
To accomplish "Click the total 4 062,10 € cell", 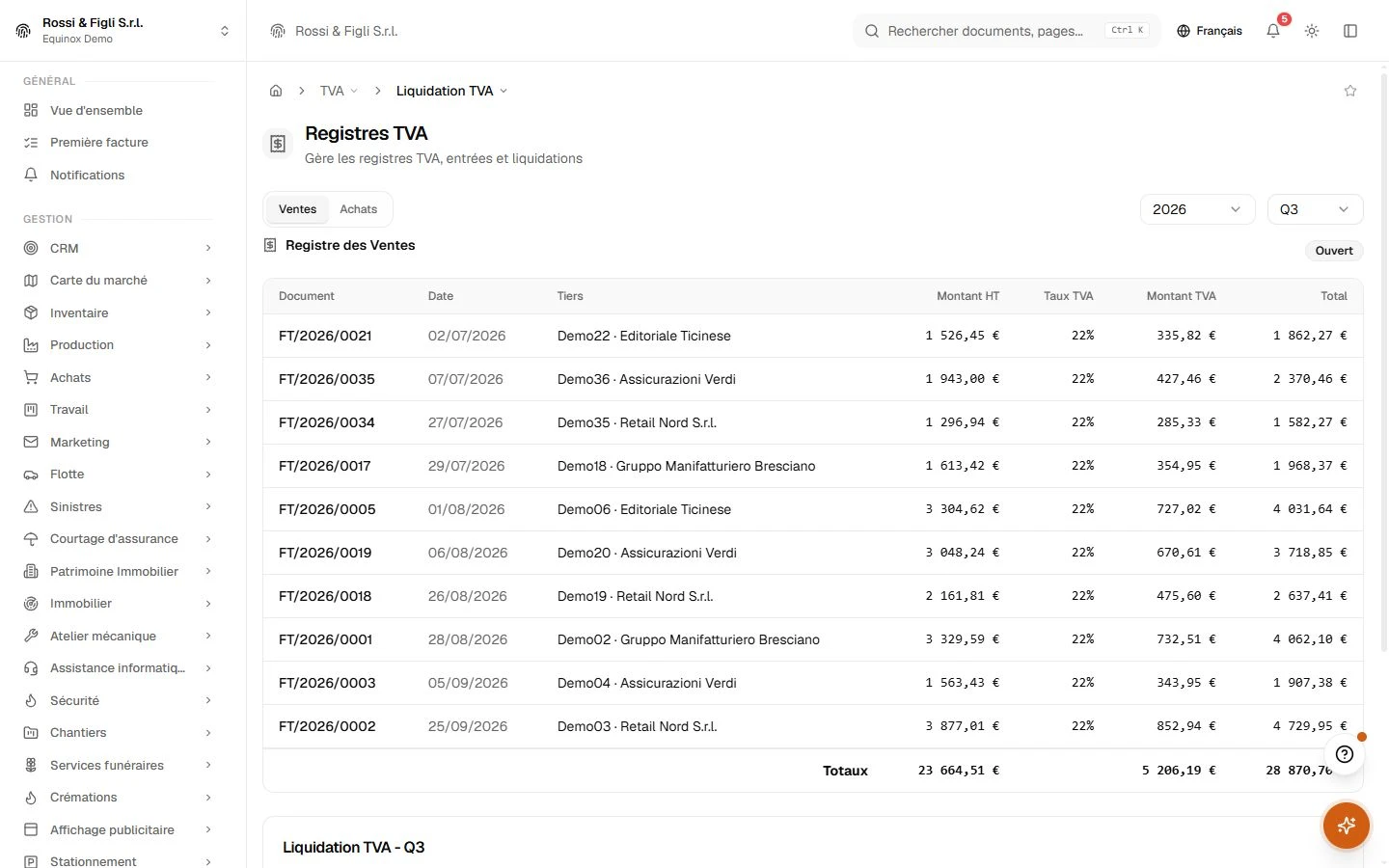I will pyautogui.click(x=1310, y=639).
